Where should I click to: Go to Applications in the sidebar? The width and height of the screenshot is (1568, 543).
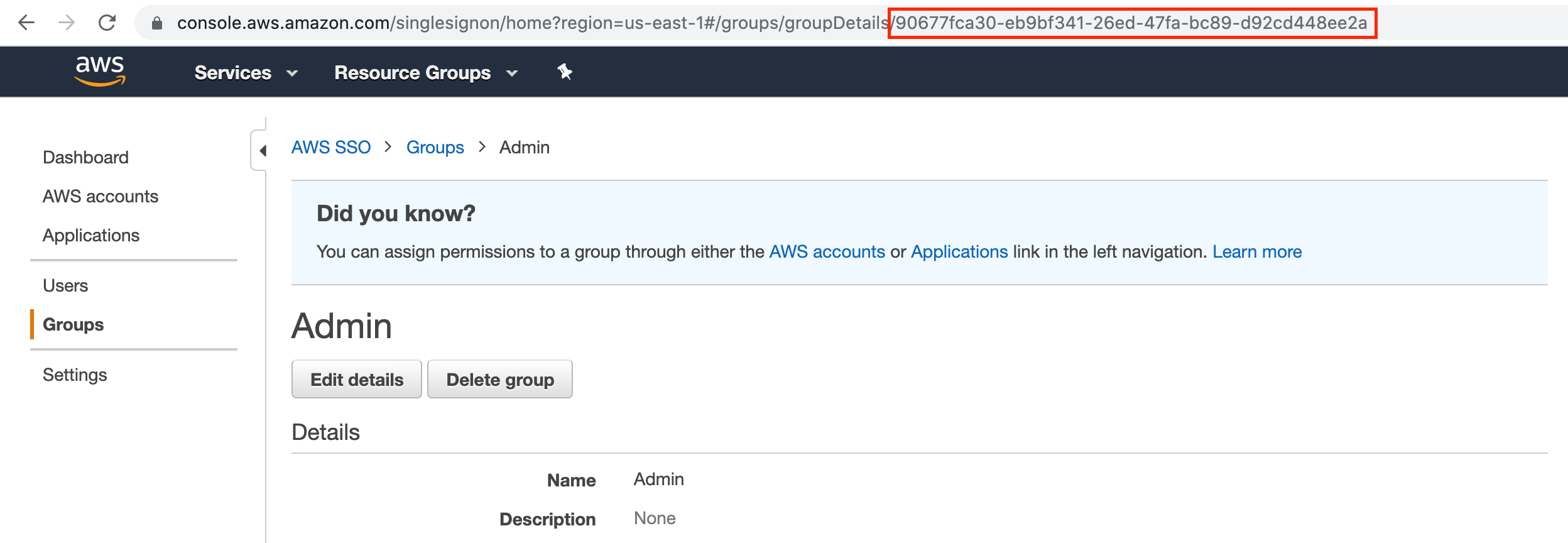(x=91, y=235)
